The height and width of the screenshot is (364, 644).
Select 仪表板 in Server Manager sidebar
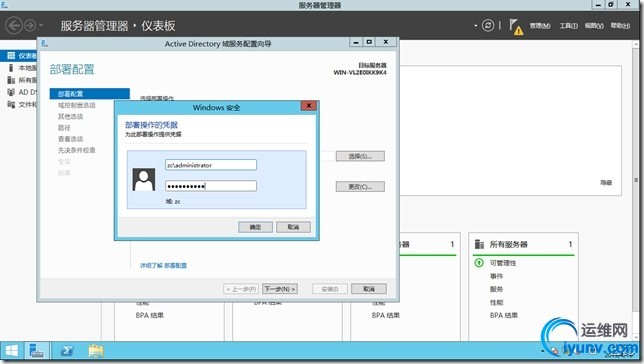(x=19, y=56)
